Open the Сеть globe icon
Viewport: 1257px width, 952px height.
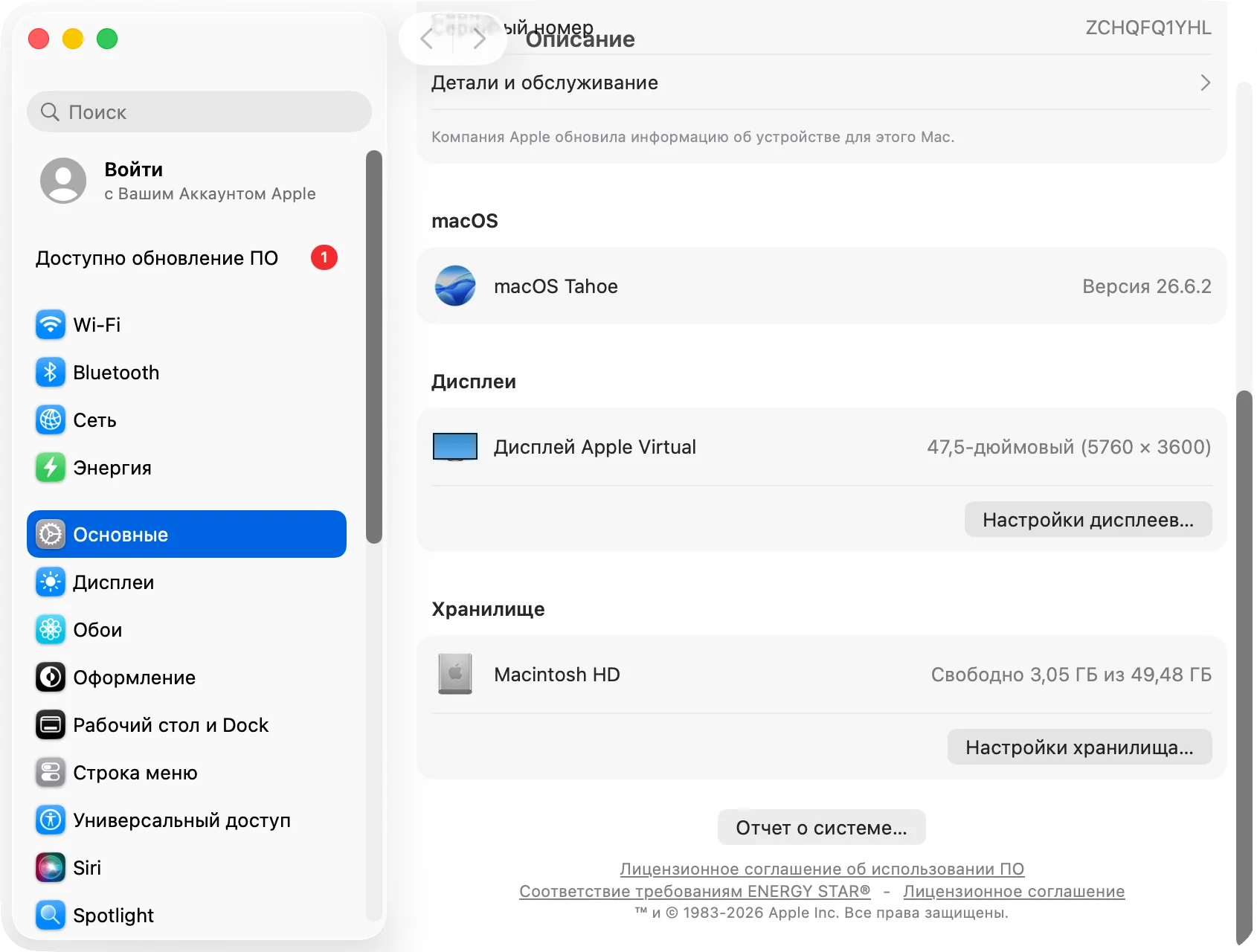[51, 420]
